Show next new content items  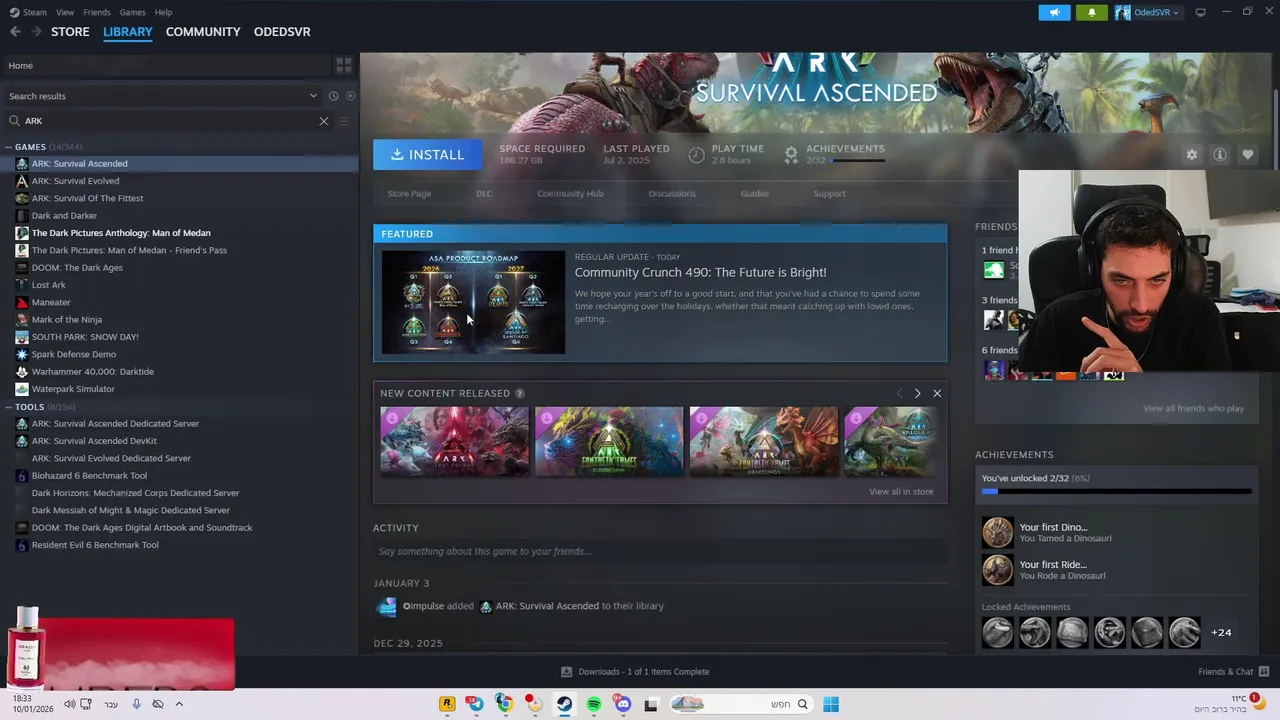(917, 394)
